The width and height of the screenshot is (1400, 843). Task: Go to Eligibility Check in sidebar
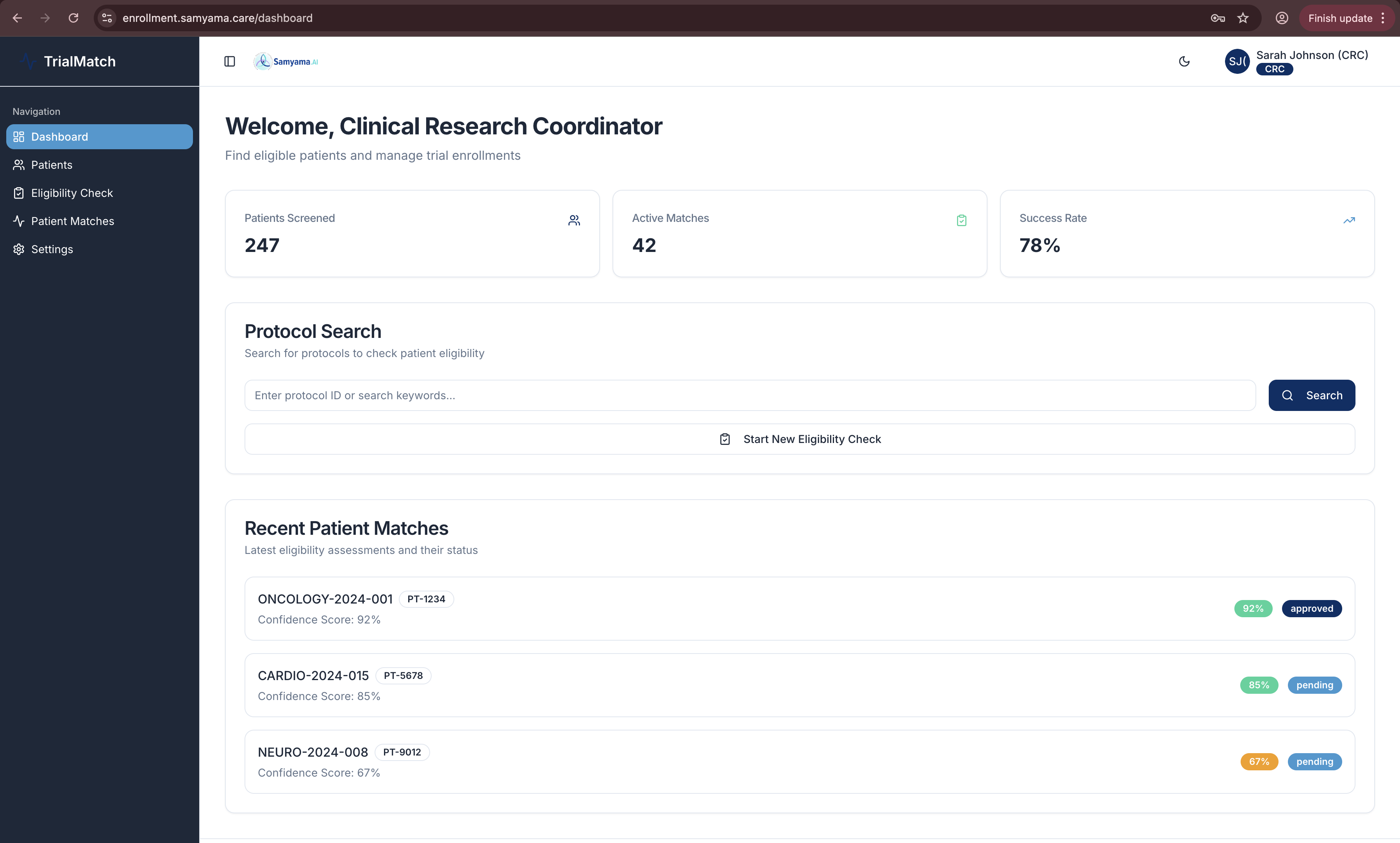click(x=71, y=193)
